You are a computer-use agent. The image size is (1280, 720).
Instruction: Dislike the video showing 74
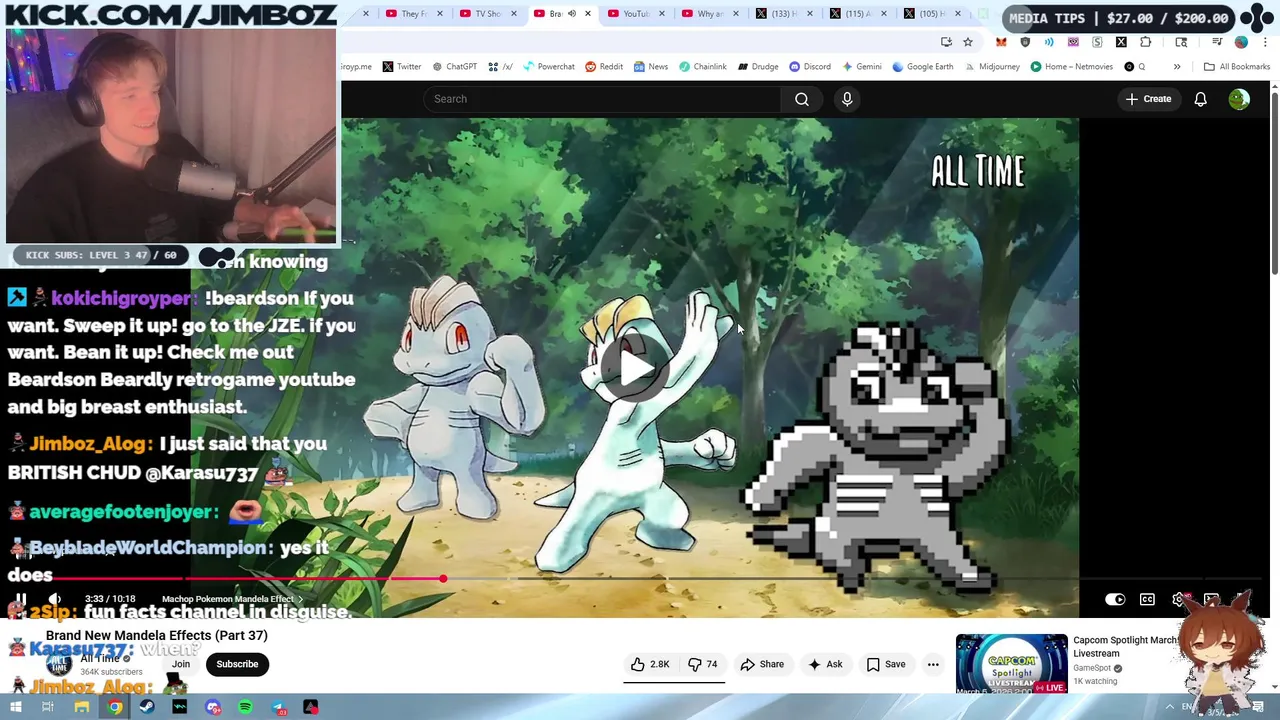[703, 664]
